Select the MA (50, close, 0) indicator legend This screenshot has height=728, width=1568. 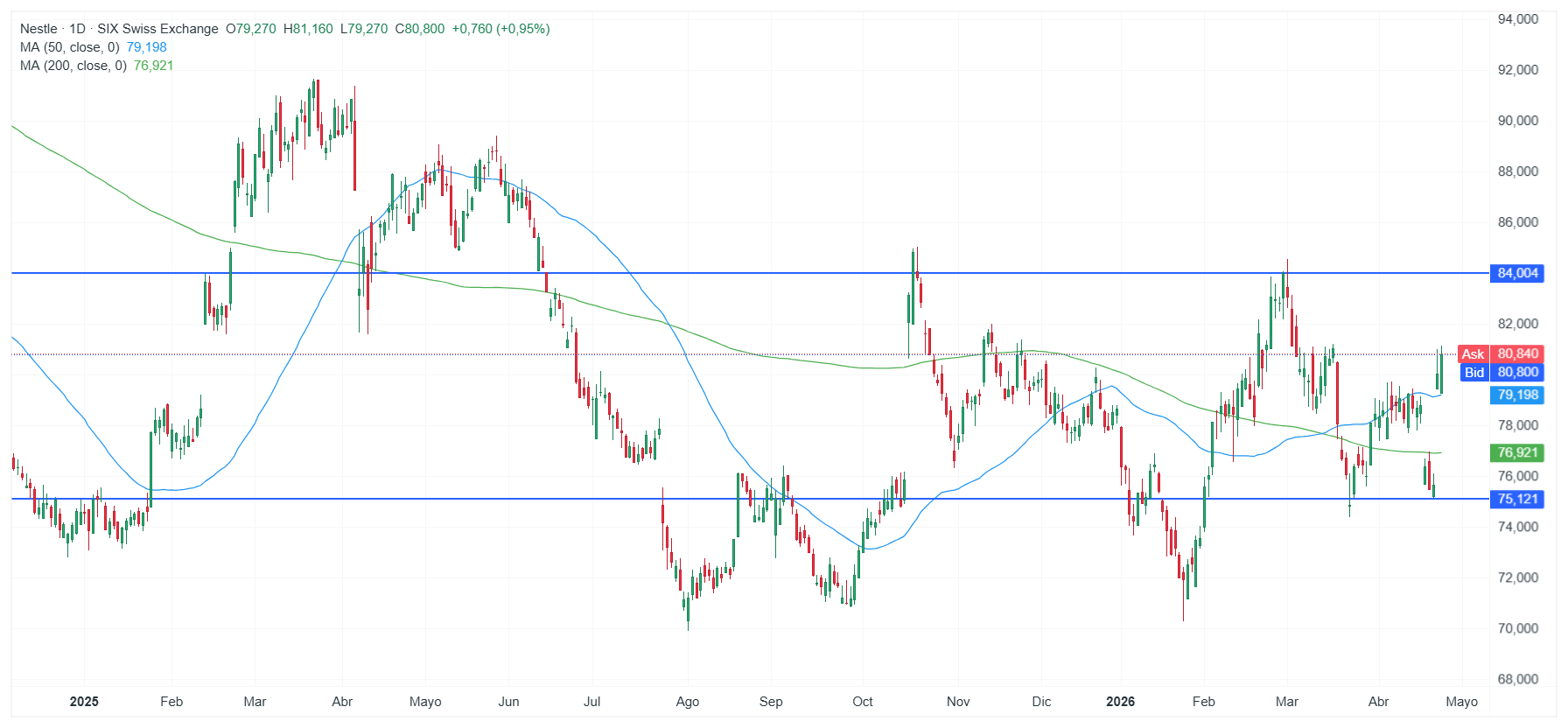[x=70, y=47]
